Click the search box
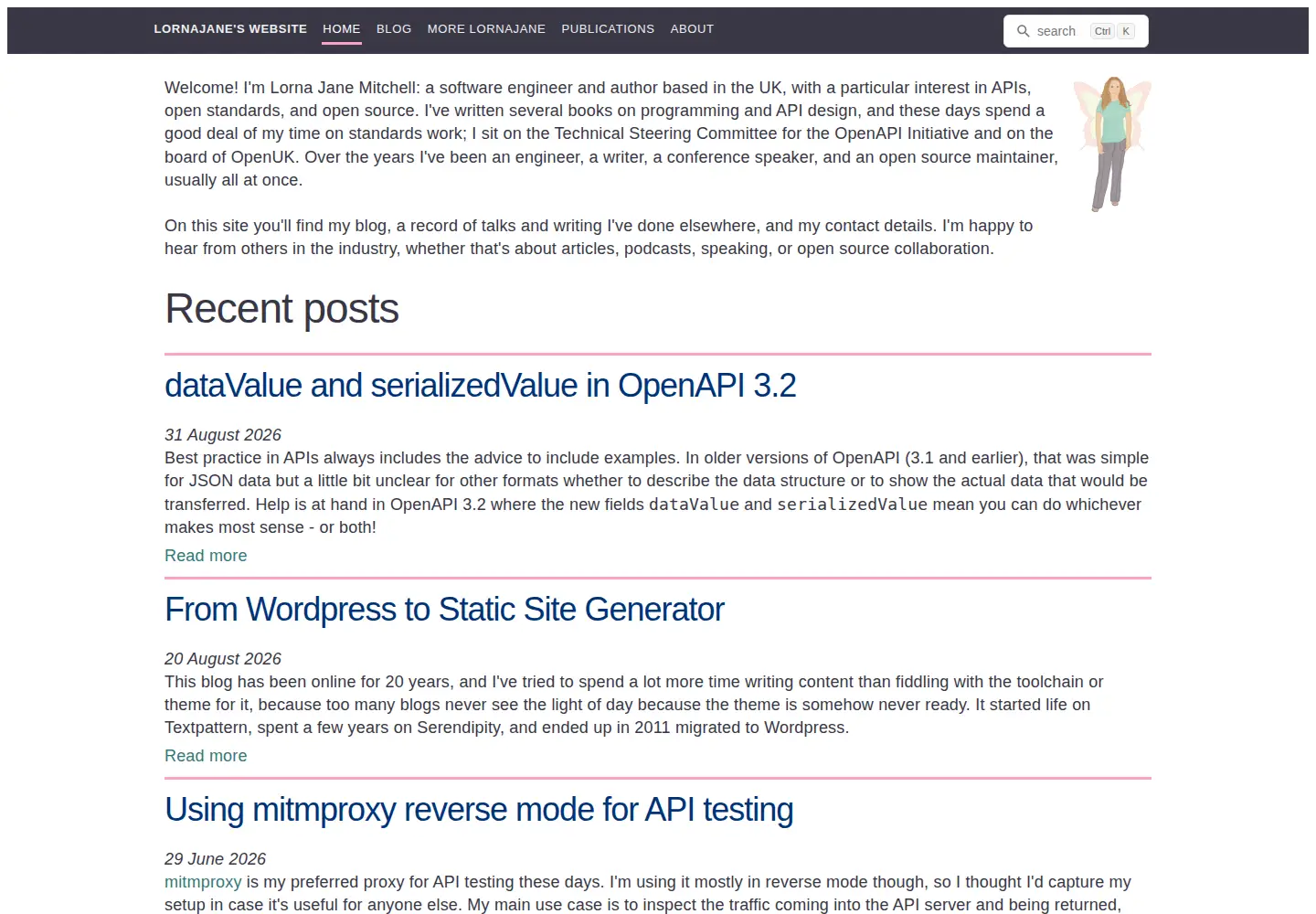Image resolution: width=1316 pixels, height=914 pixels. 1076,31
